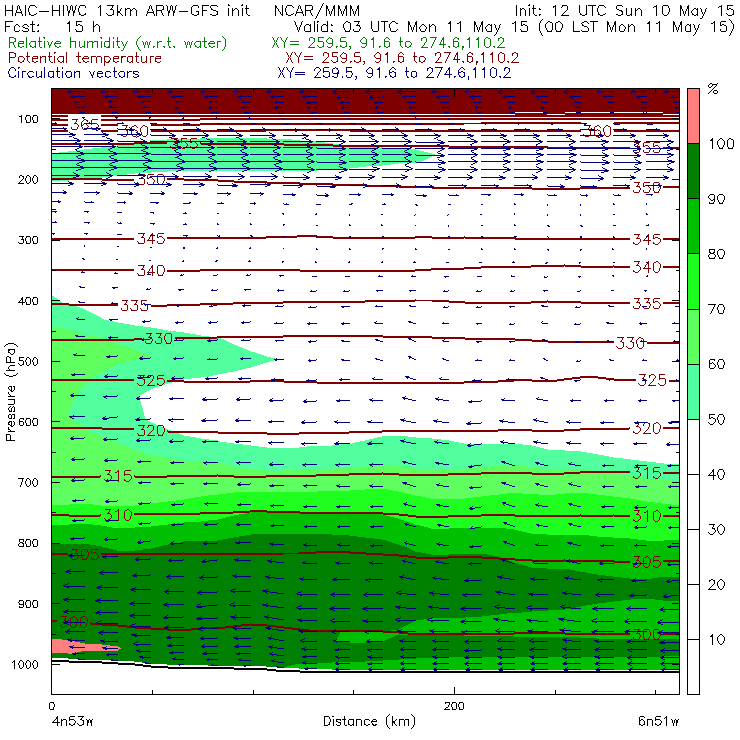Select the green XY= 259.5, 91.6 coordinates line
The height and width of the screenshot is (740, 740).
tap(388, 43)
